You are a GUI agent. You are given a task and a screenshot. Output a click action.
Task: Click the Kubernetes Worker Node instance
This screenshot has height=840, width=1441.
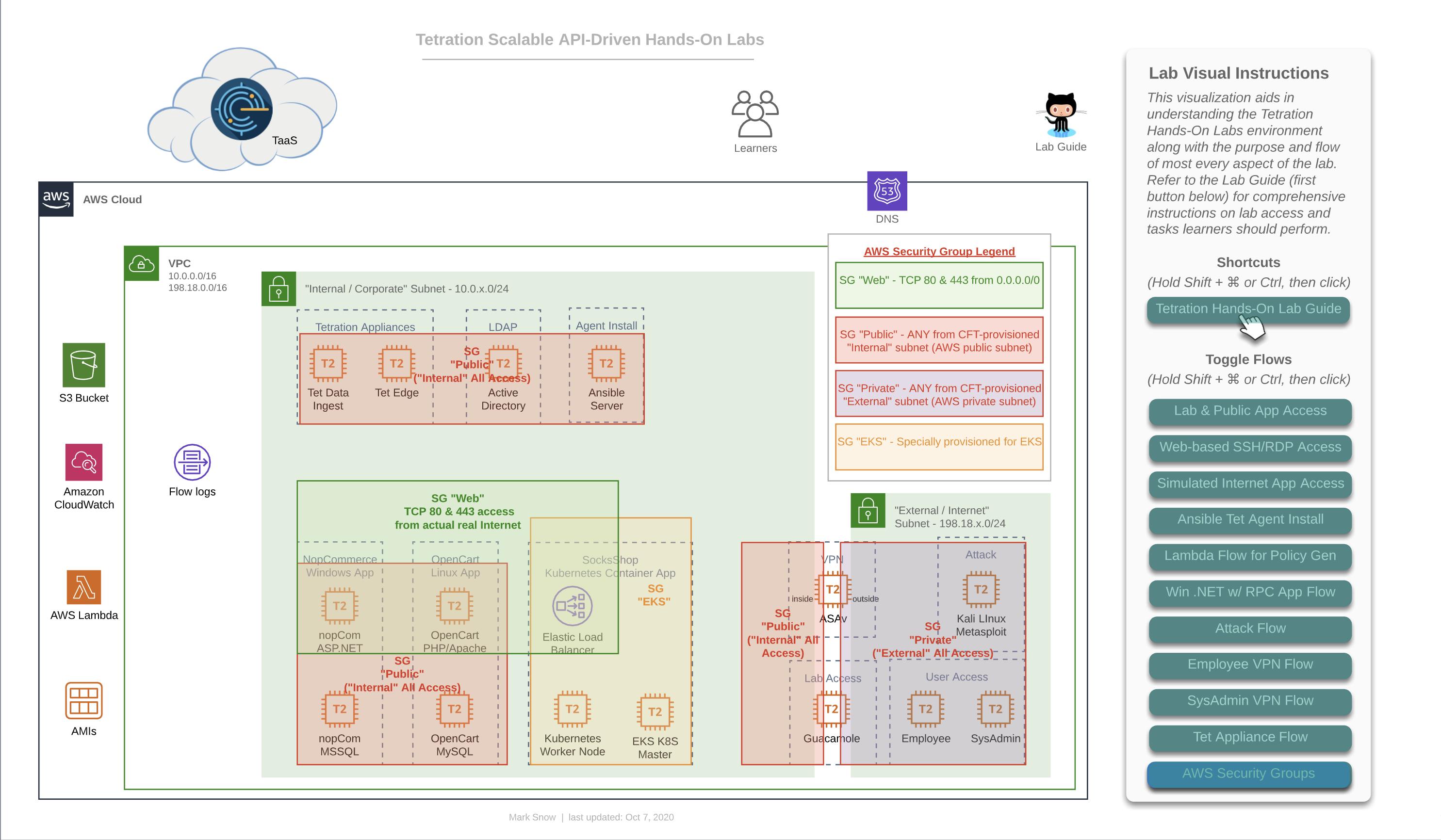click(x=572, y=709)
